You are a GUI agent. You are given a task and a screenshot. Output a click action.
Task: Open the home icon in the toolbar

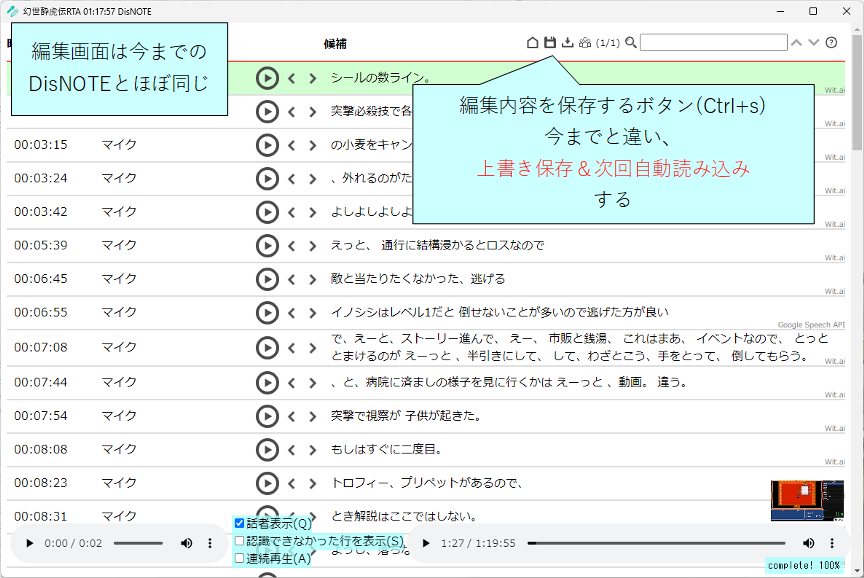coord(532,42)
